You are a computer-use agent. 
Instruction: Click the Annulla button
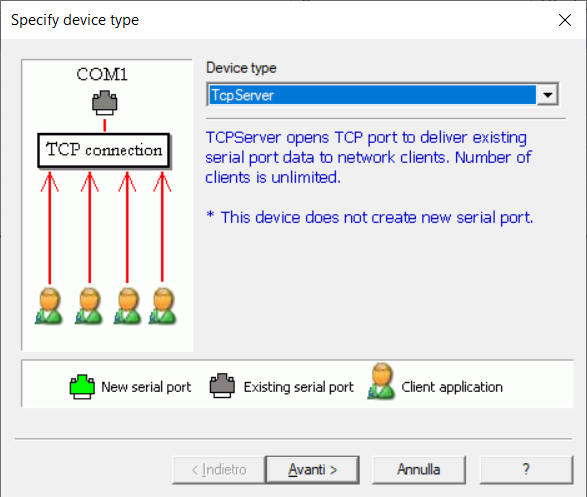click(419, 470)
